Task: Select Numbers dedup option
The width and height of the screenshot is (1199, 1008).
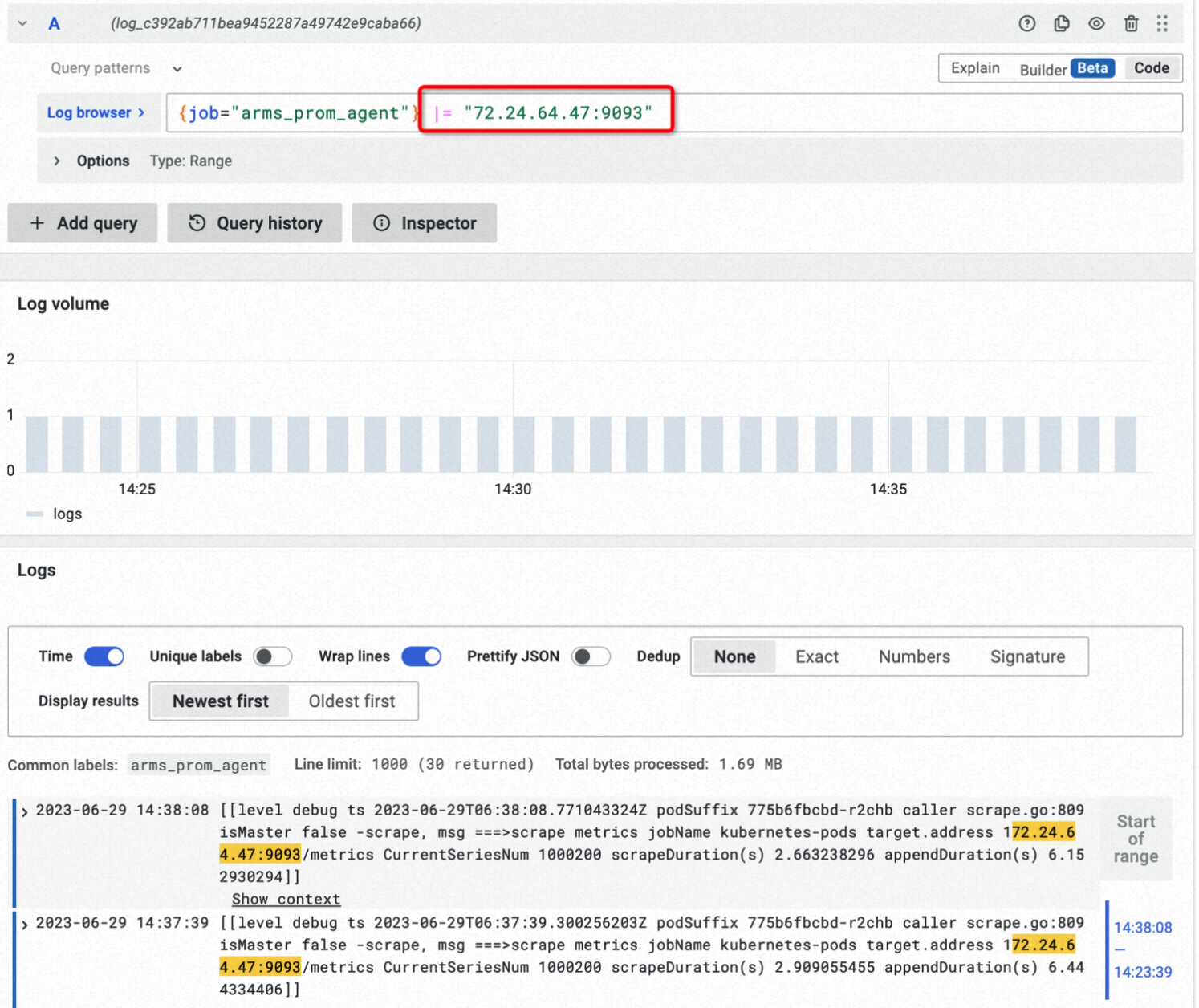Action: pos(914,656)
